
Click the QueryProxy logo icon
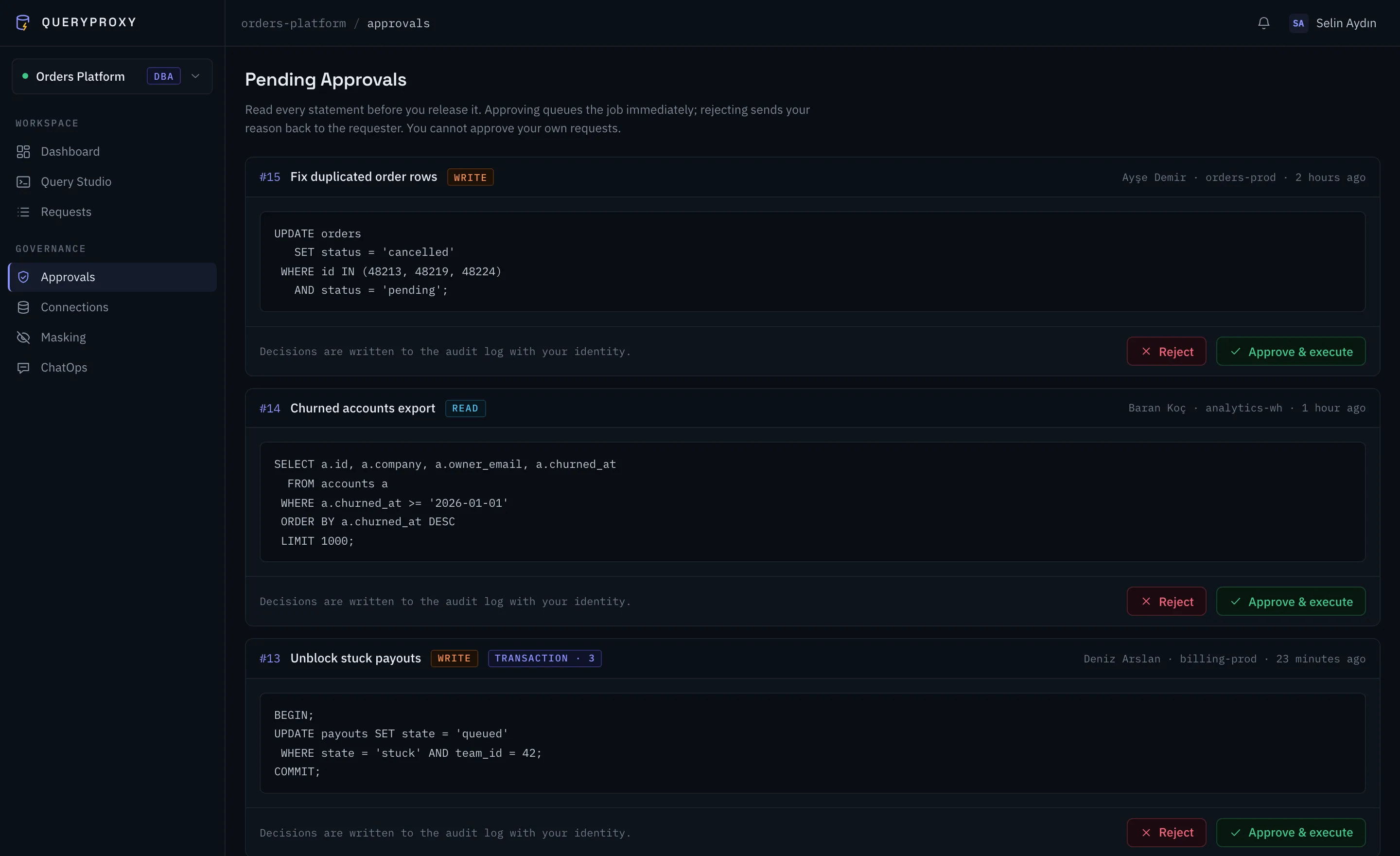pos(23,23)
